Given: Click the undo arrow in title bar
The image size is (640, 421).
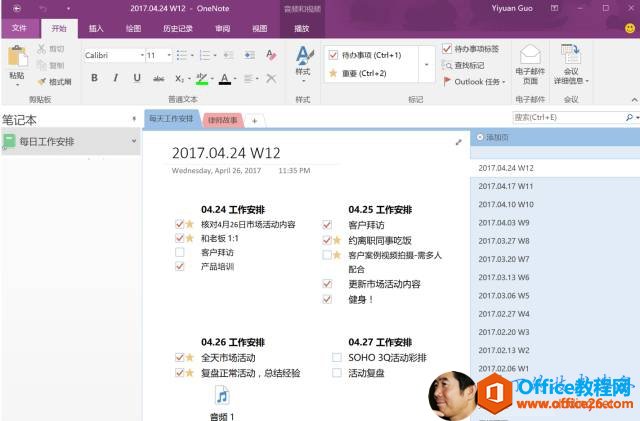Looking at the screenshot, I should click(43, 9).
